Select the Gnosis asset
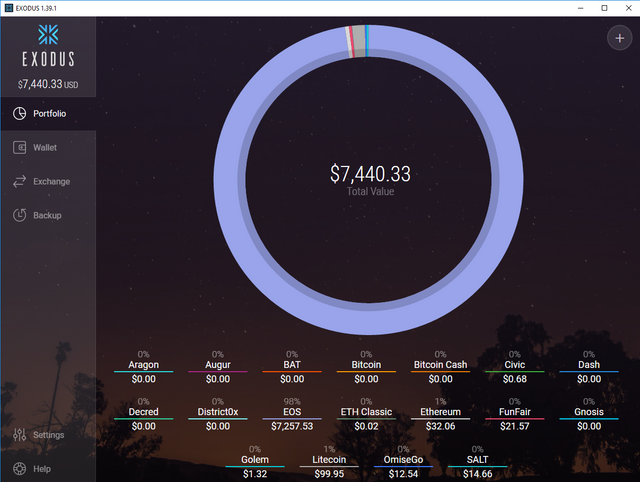The width and height of the screenshot is (640, 482). 589,412
